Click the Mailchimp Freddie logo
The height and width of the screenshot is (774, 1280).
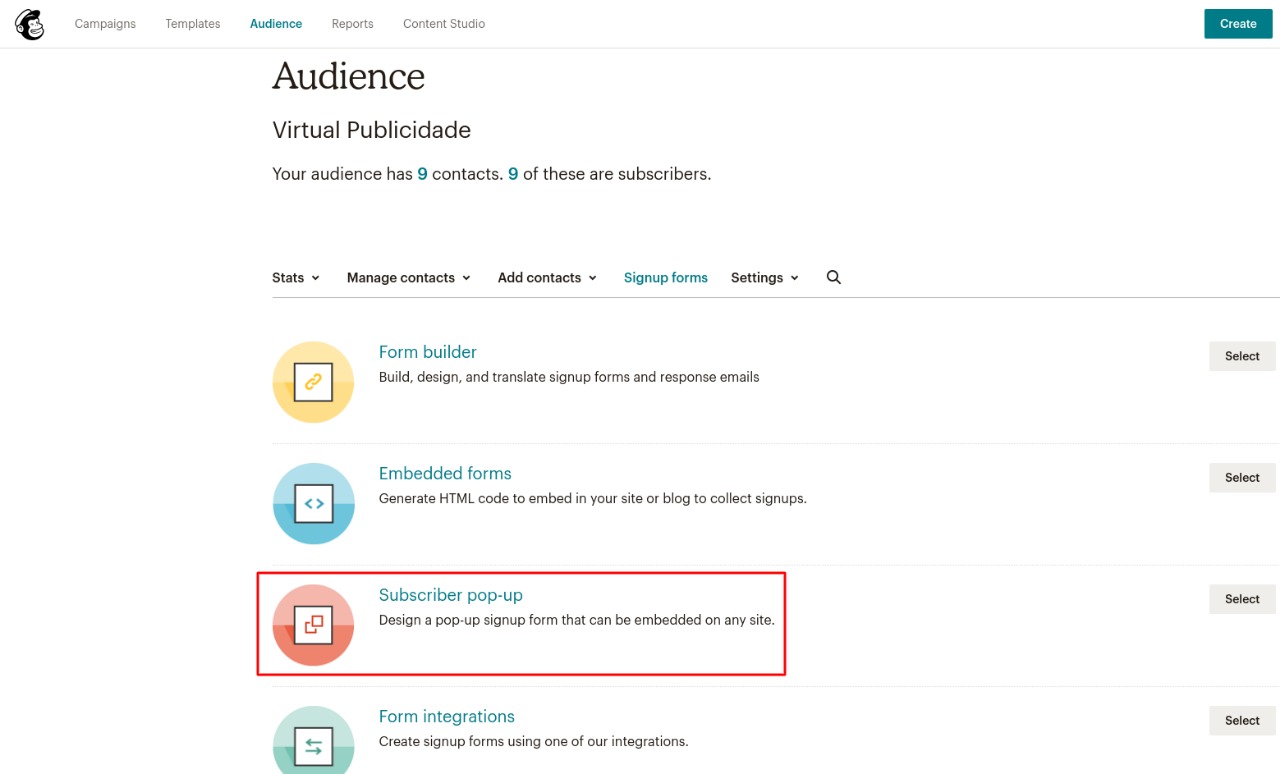point(29,24)
